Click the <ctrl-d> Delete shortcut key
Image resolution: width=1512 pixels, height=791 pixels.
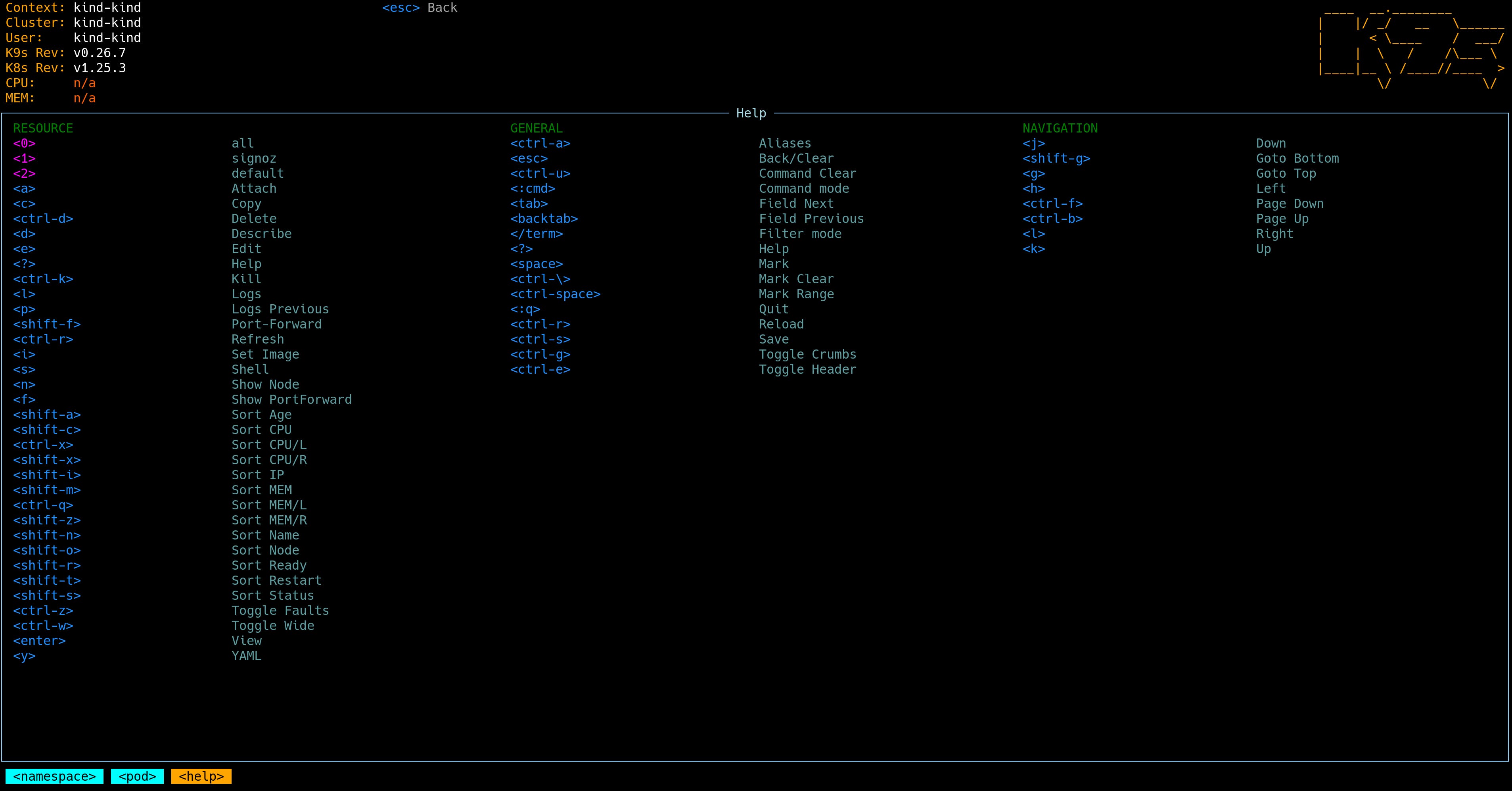pyautogui.click(x=43, y=219)
